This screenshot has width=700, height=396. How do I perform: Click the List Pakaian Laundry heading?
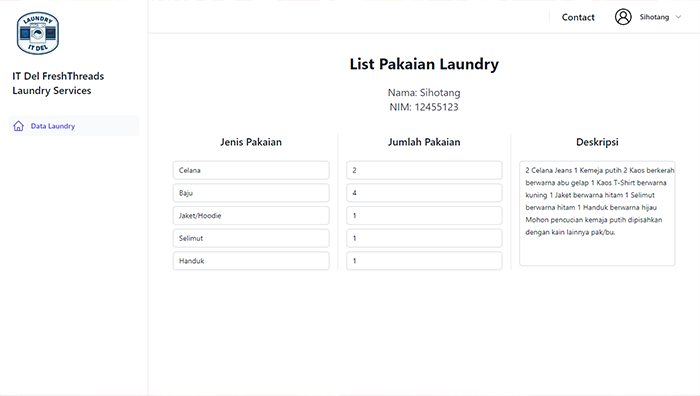pyautogui.click(x=424, y=64)
